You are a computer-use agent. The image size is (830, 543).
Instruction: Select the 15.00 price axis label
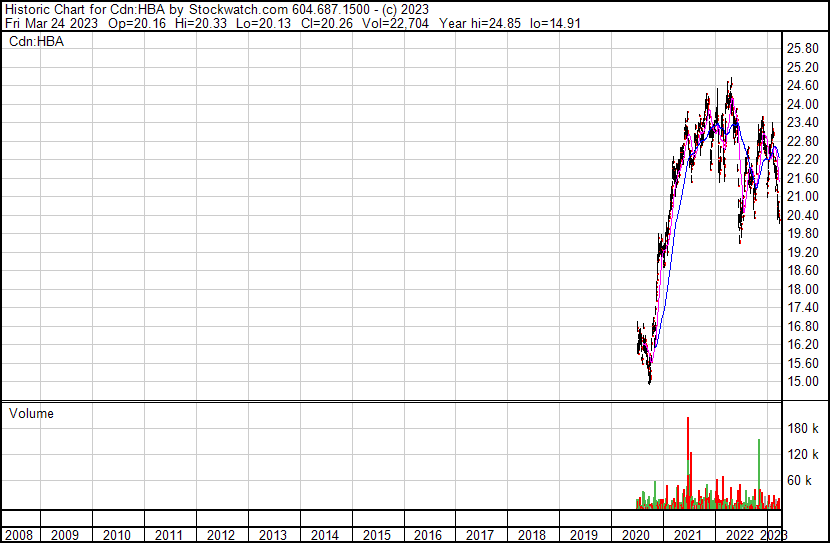(x=803, y=381)
